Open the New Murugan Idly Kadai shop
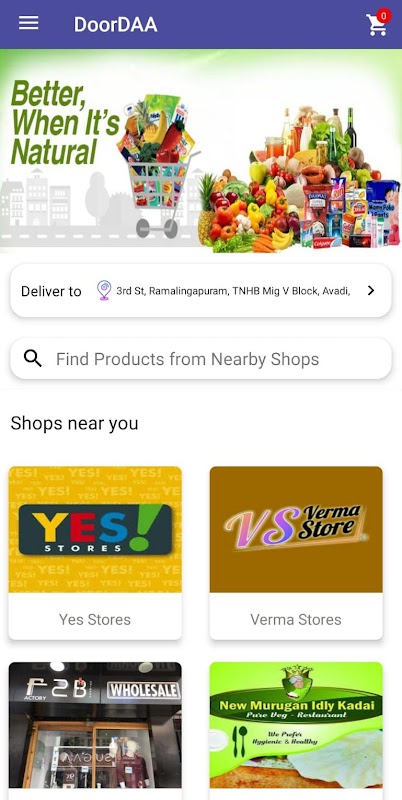Screen dimensions: 402x800 point(296,725)
